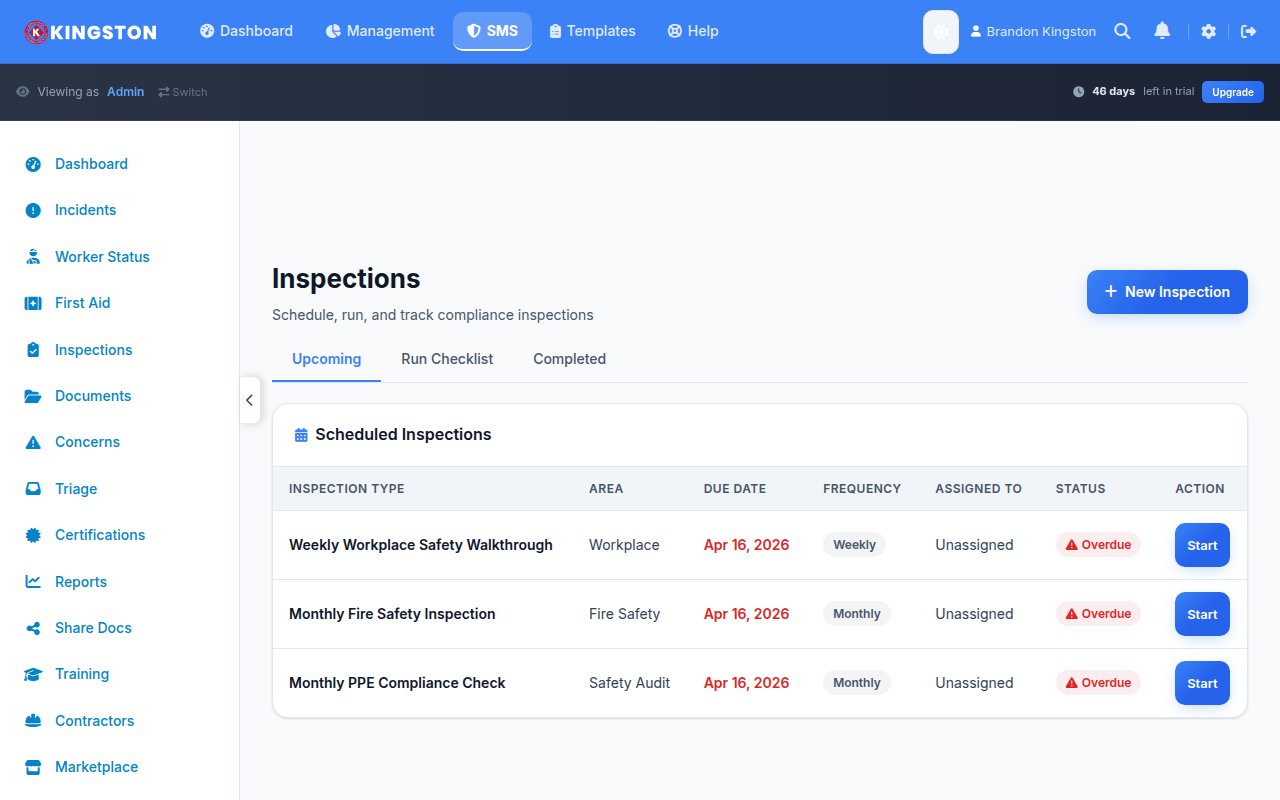Viewport: 1280px width, 800px height.
Task: Switch to the Completed tab
Action: pyautogui.click(x=569, y=359)
